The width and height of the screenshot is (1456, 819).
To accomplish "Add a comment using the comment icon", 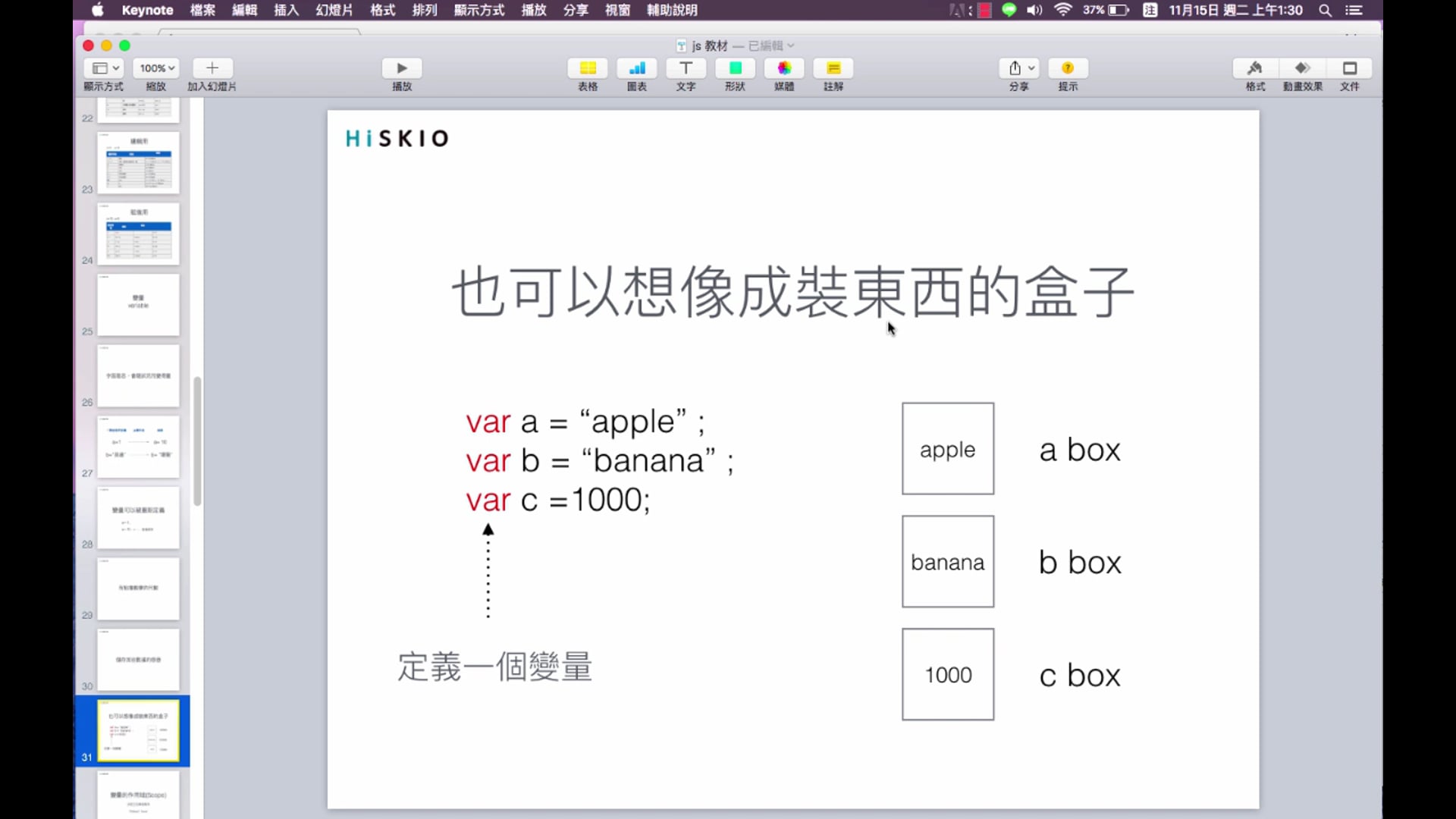I will [833, 68].
